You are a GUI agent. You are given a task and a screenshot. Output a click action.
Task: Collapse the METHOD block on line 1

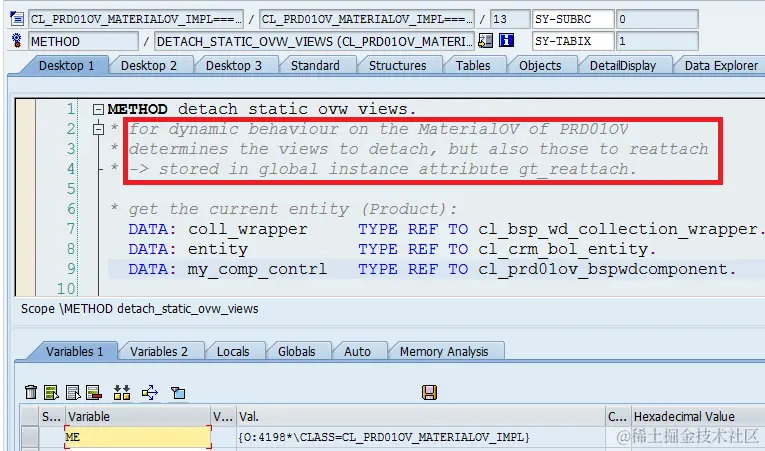[99, 109]
